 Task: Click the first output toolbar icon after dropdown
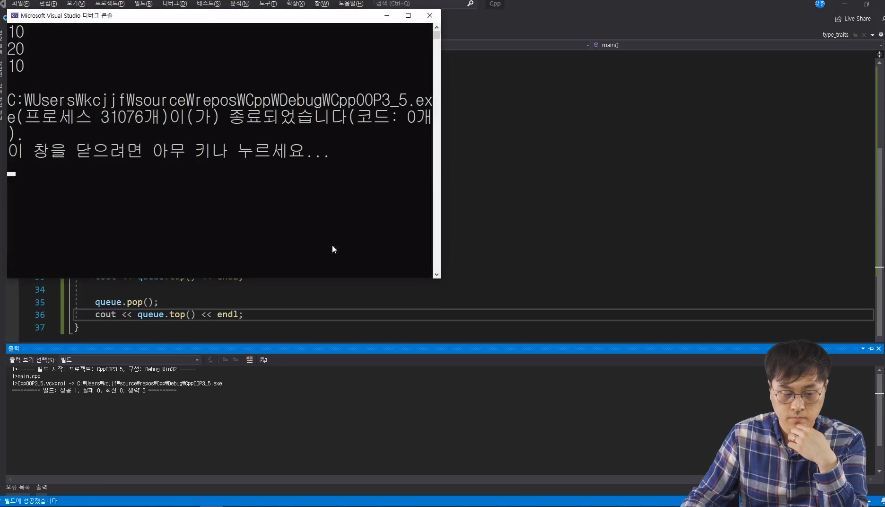tap(211, 360)
